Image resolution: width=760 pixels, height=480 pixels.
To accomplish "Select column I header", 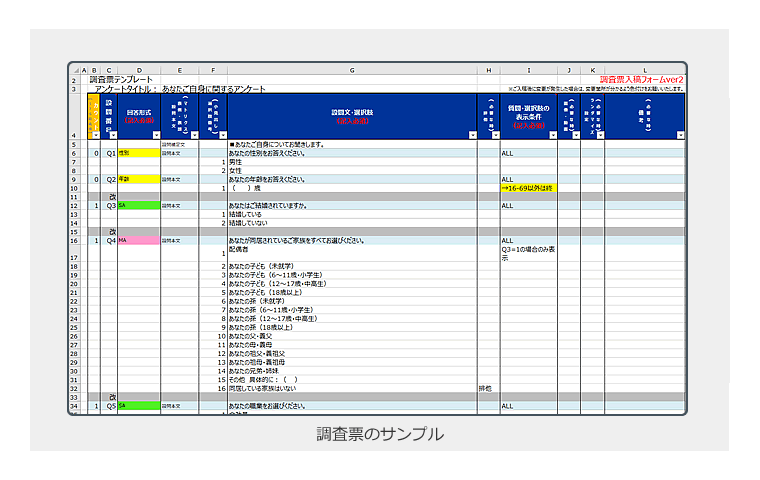I will (529, 71).
